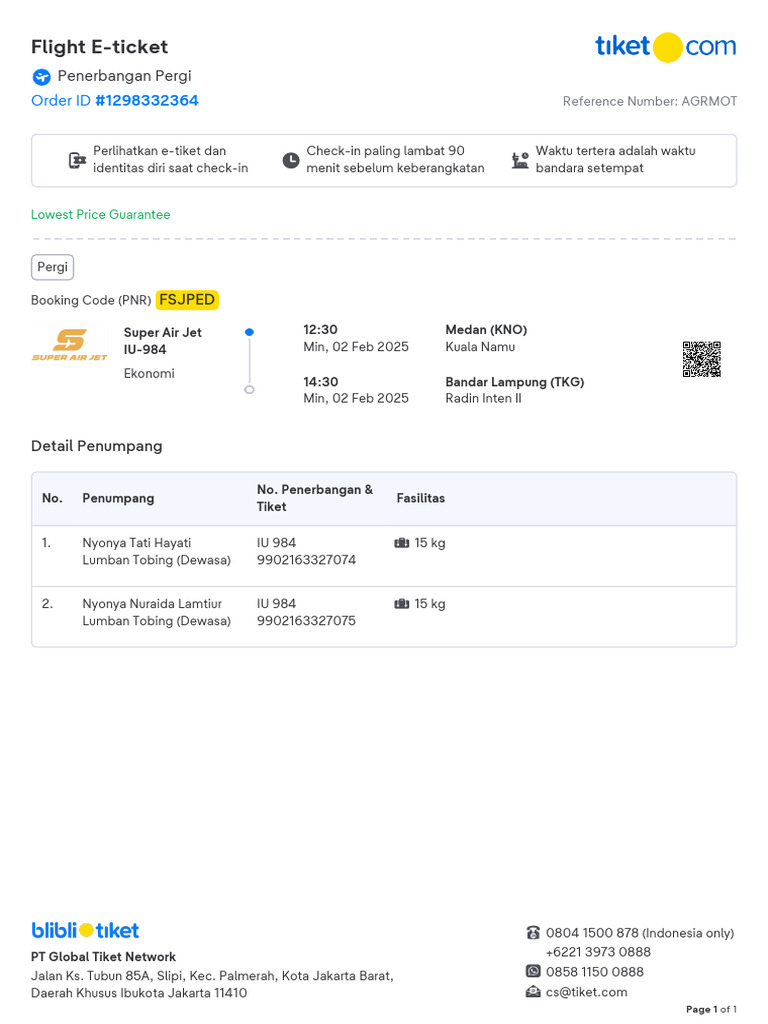The width and height of the screenshot is (768, 1024).
Task: Click flight number IU-984 under Super Air Jet
Action: tap(145, 349)
